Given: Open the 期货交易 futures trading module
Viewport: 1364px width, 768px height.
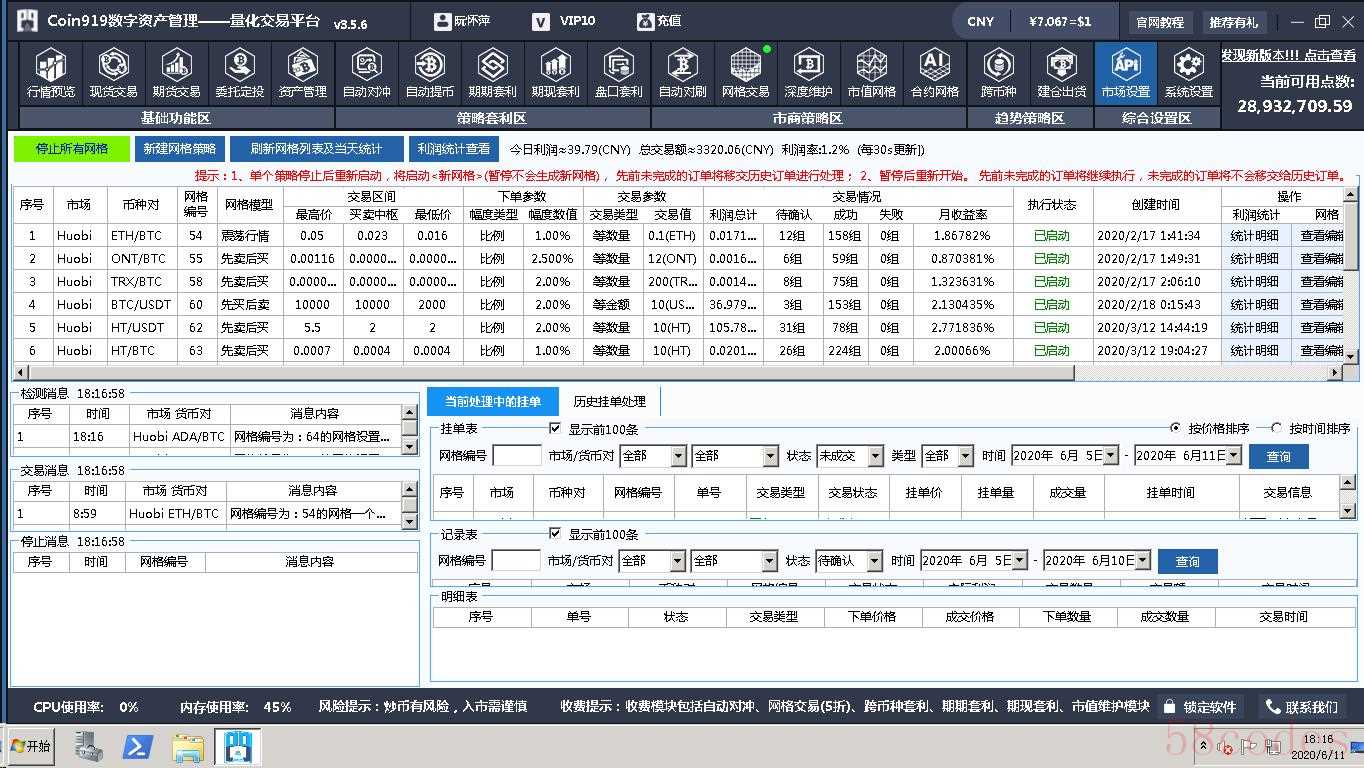Looking at the screenshot, I should point(176,73).
